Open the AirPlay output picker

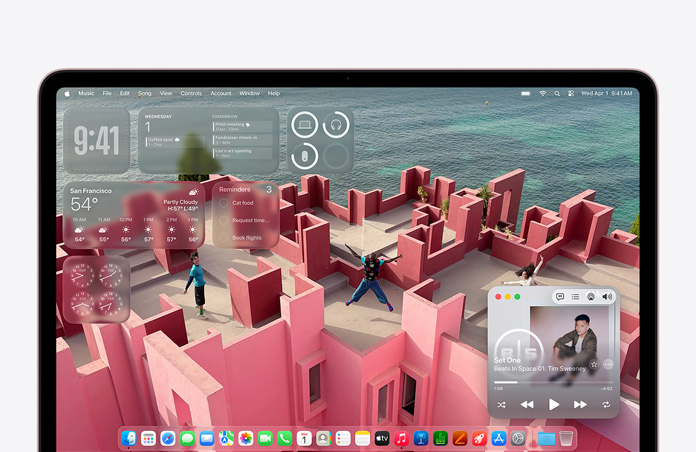(591, 297)
